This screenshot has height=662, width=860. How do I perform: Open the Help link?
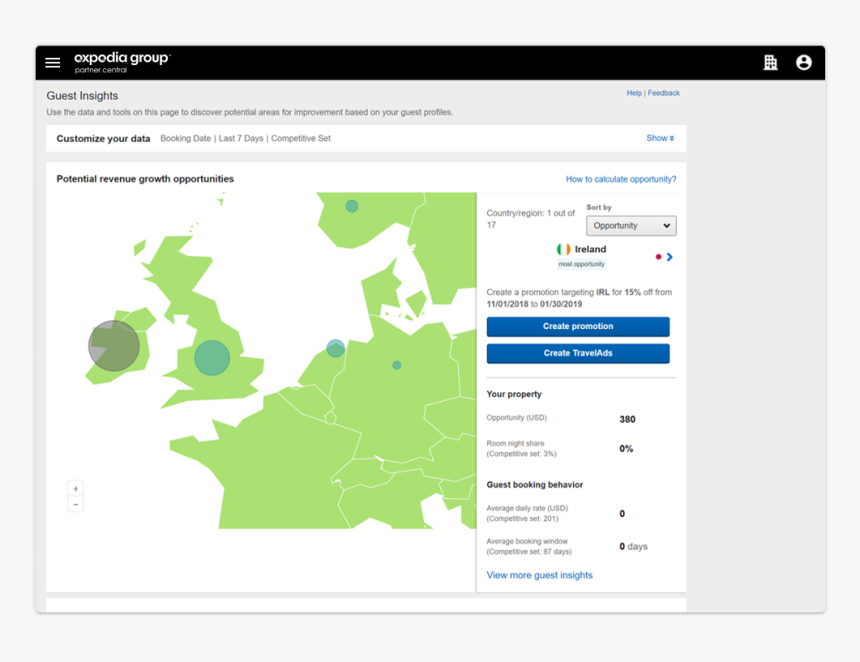tap(633, 92)
